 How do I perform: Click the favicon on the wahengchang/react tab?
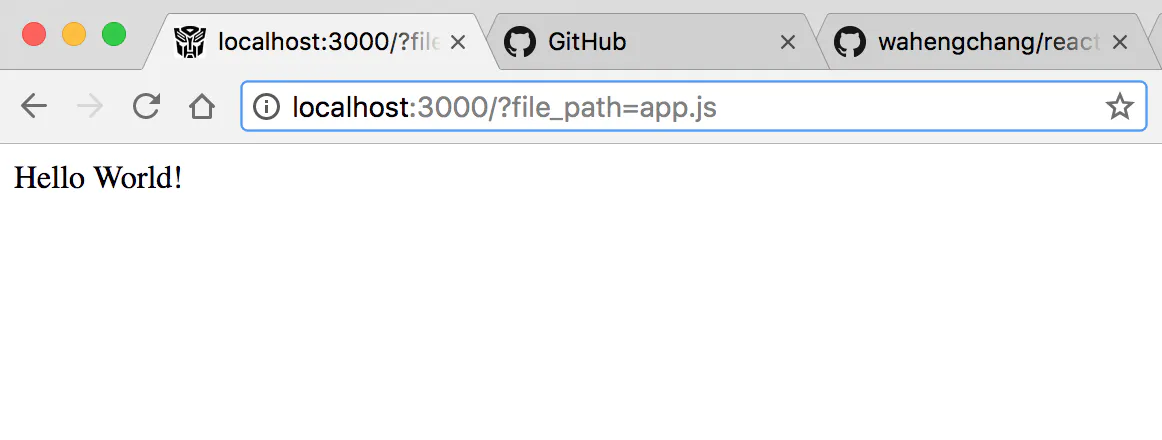850,42
